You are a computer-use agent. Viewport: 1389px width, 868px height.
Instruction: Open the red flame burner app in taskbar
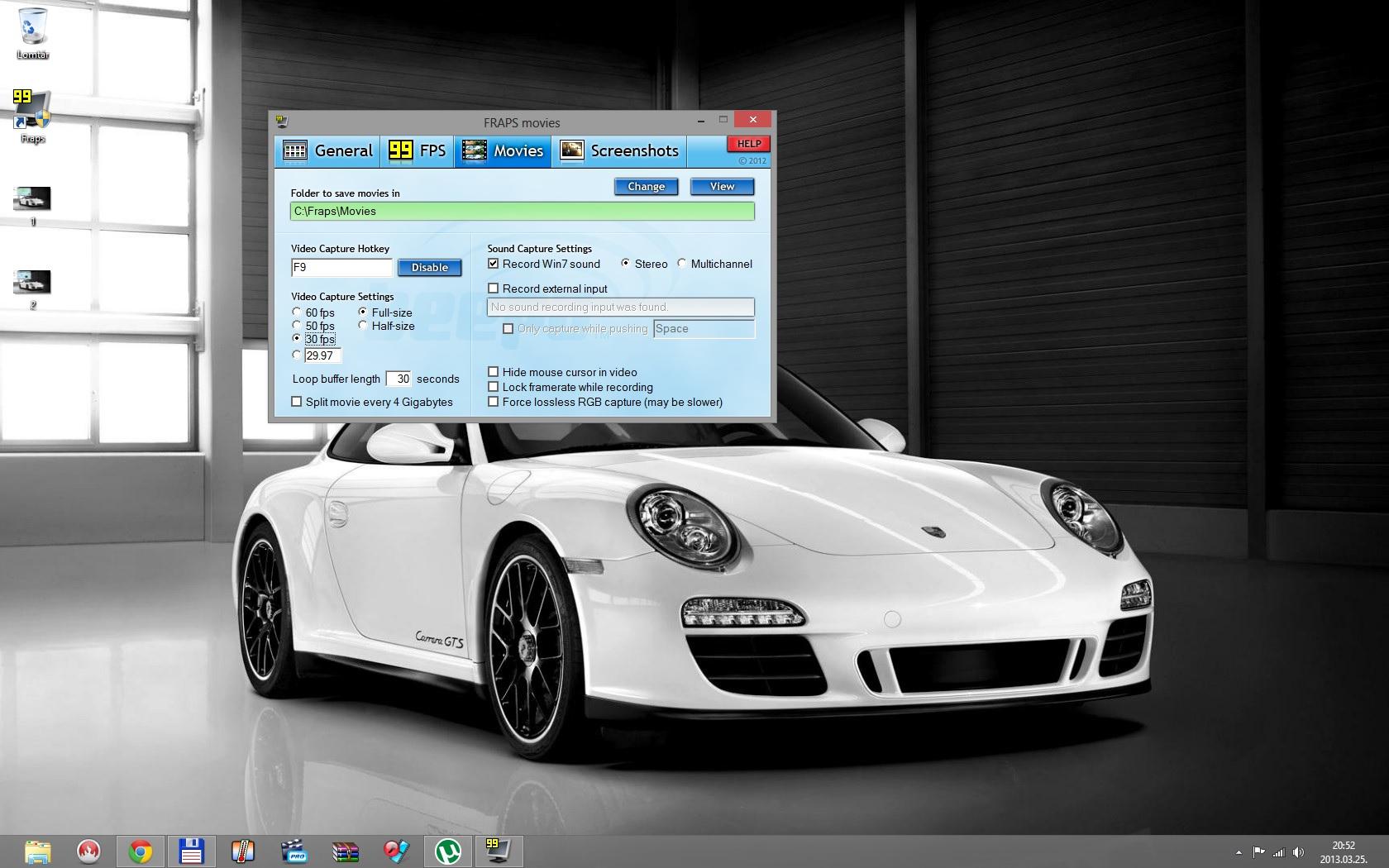(89, 851)
